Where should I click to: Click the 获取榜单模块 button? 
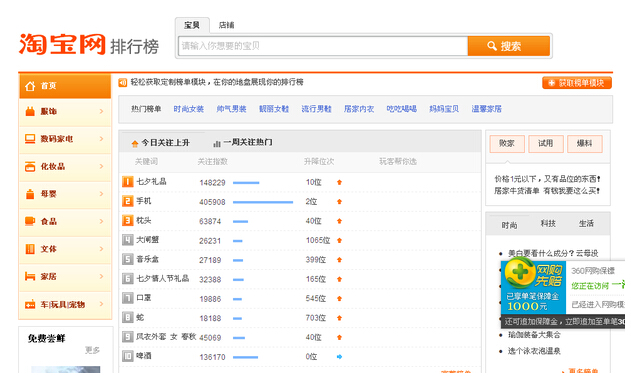pos(577,83)
